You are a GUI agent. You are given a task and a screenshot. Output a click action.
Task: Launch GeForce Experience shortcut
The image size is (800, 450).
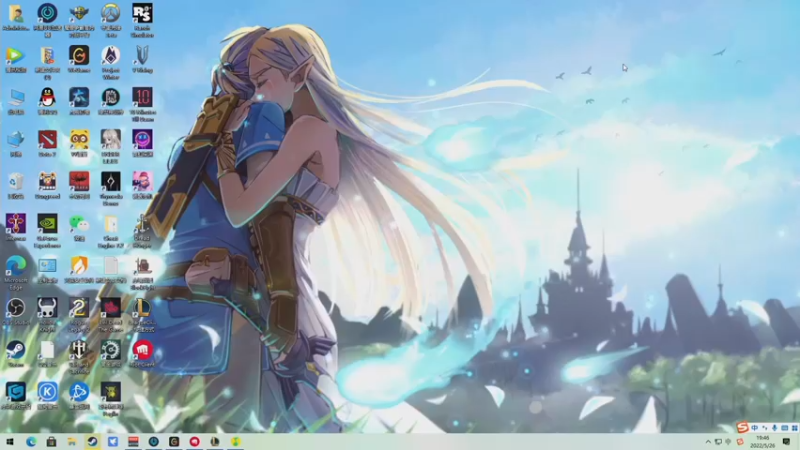[x=47, y=223]
